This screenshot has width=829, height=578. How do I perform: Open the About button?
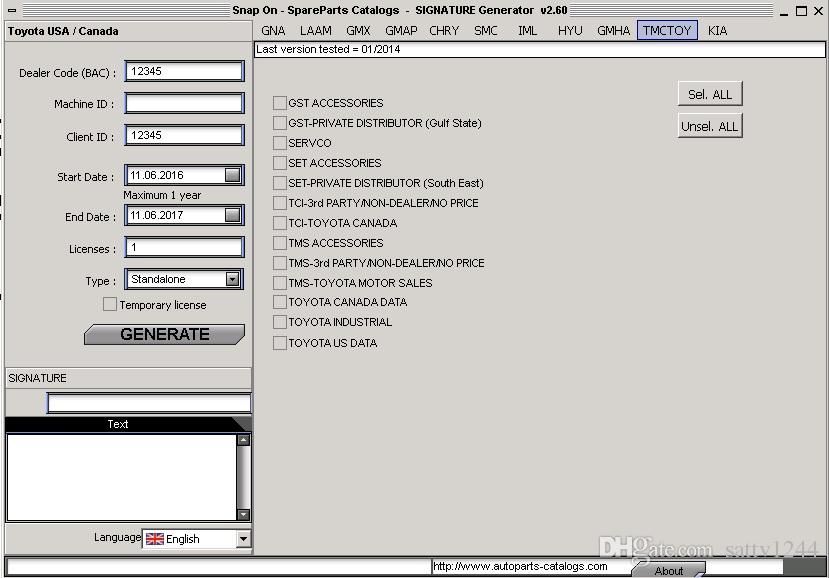click(669, 570)
